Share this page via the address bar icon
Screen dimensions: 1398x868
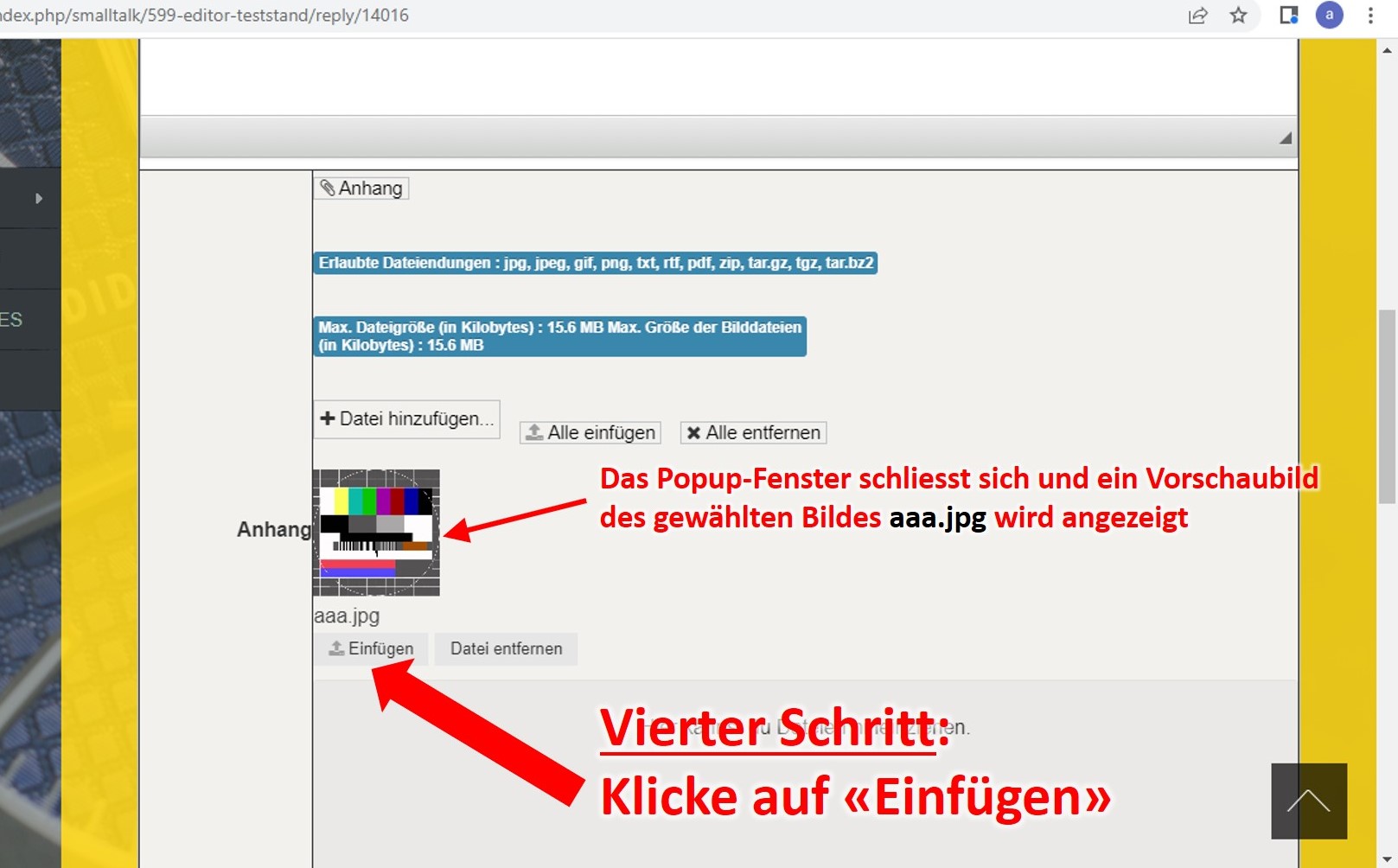pos(1197,16)
